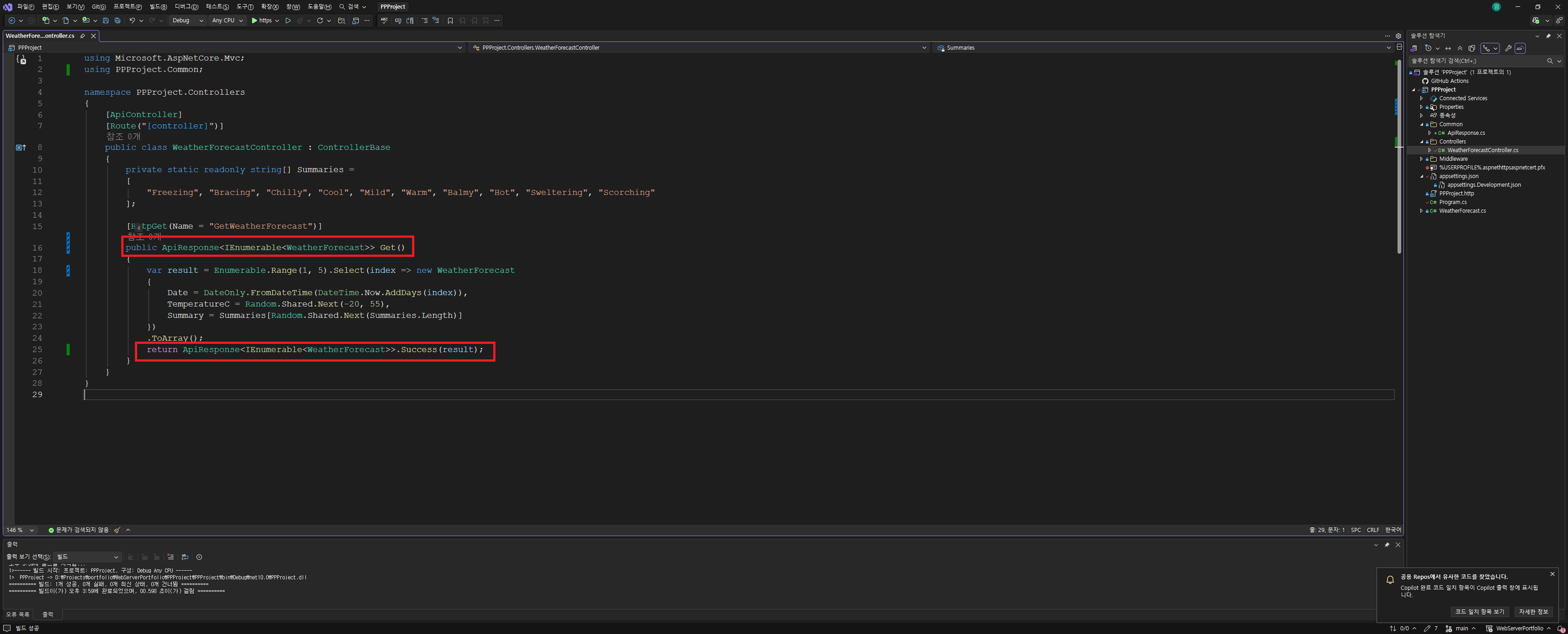1568x634 pixels.
Task: Click Clear All in Output panel toolbar
Action: click(x=170, y=557)
